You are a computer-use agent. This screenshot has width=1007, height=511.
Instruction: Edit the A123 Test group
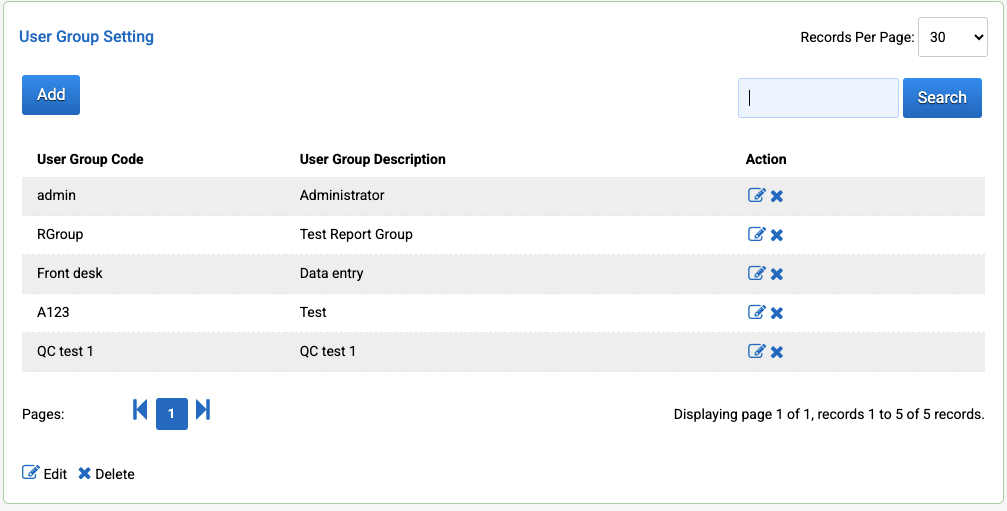[756, 313]
